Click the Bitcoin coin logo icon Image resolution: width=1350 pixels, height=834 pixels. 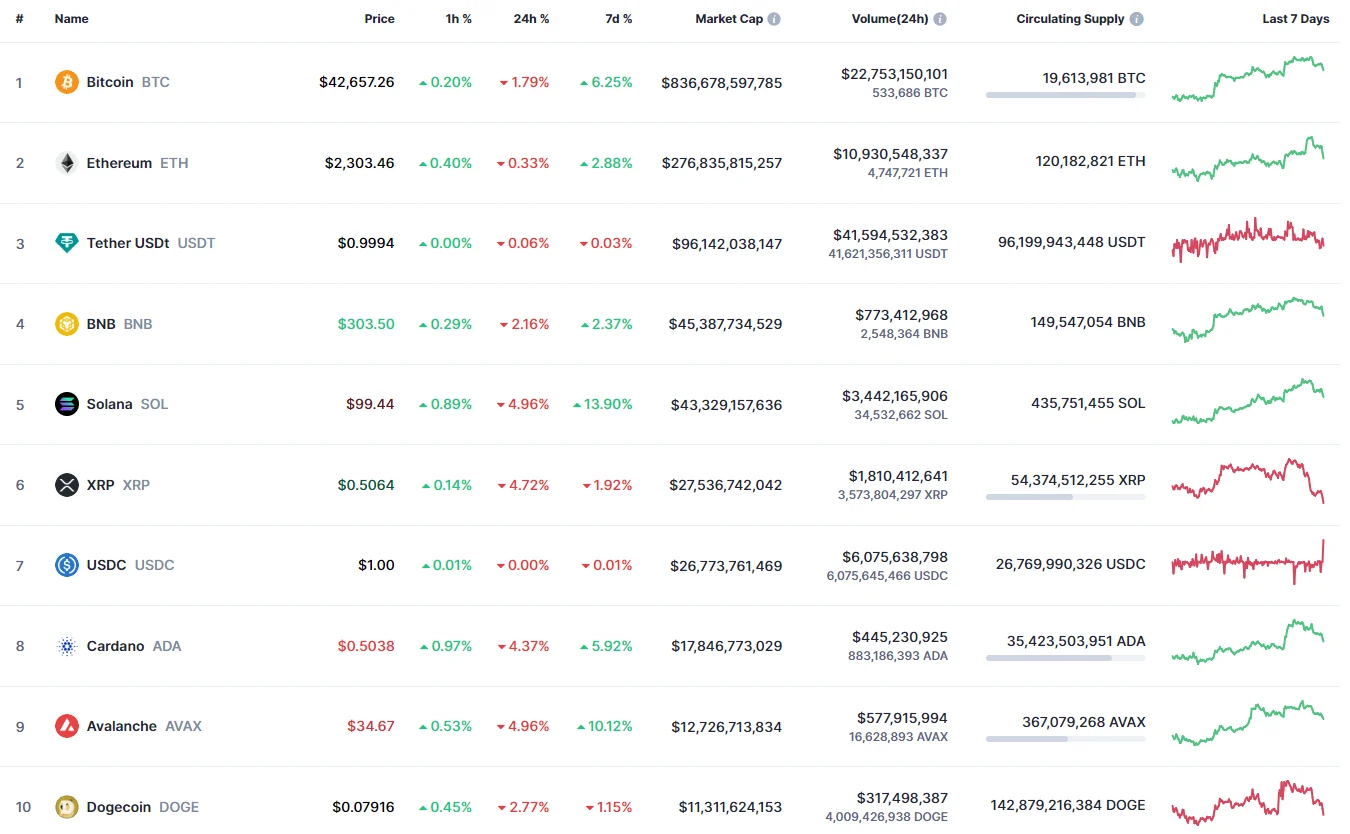(66, 82)
